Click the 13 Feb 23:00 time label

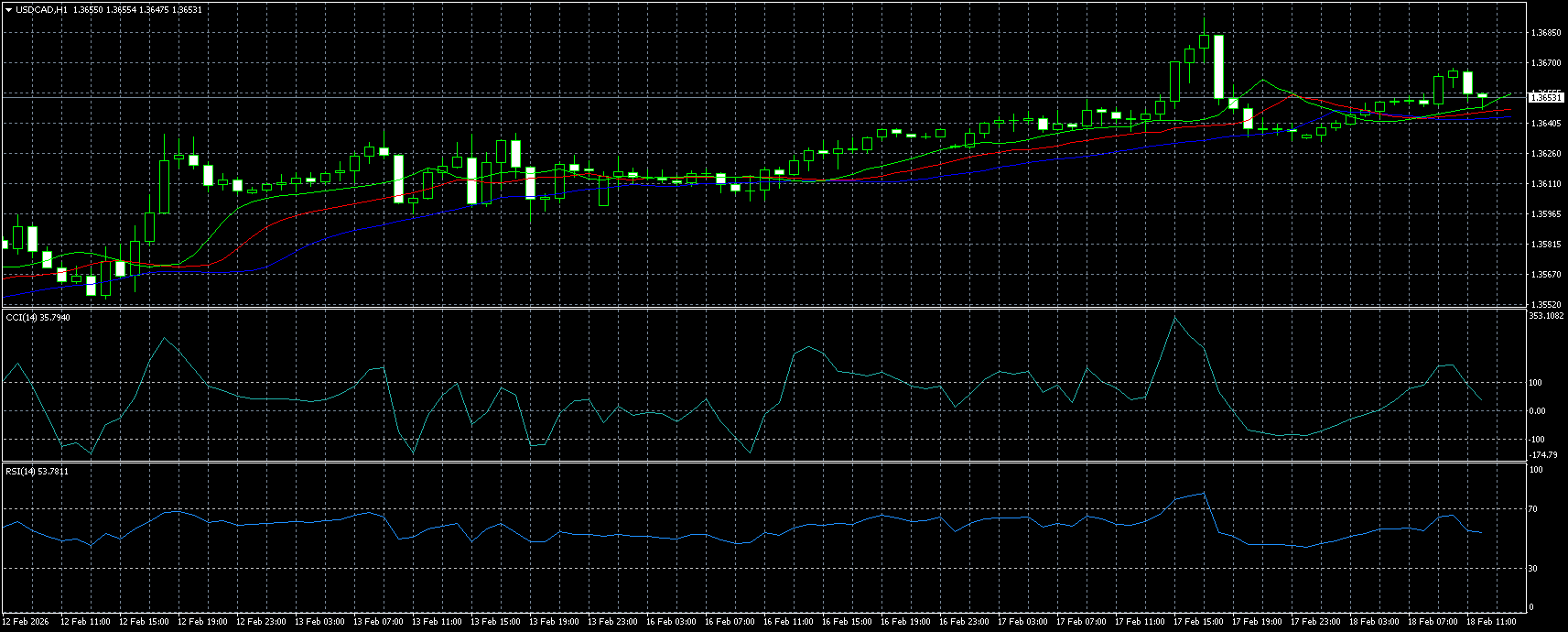(612, 621)
